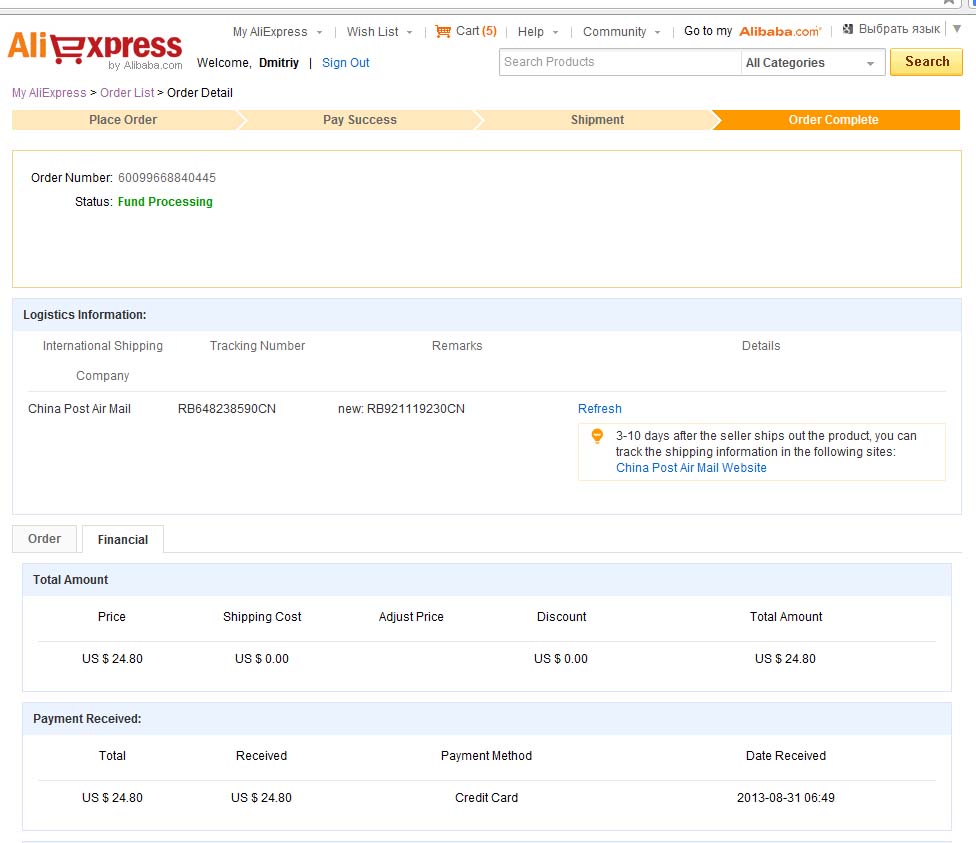Screen dimensions: 976x843
Task: Open the Help dropdown menu
Action: coord(538,32)
